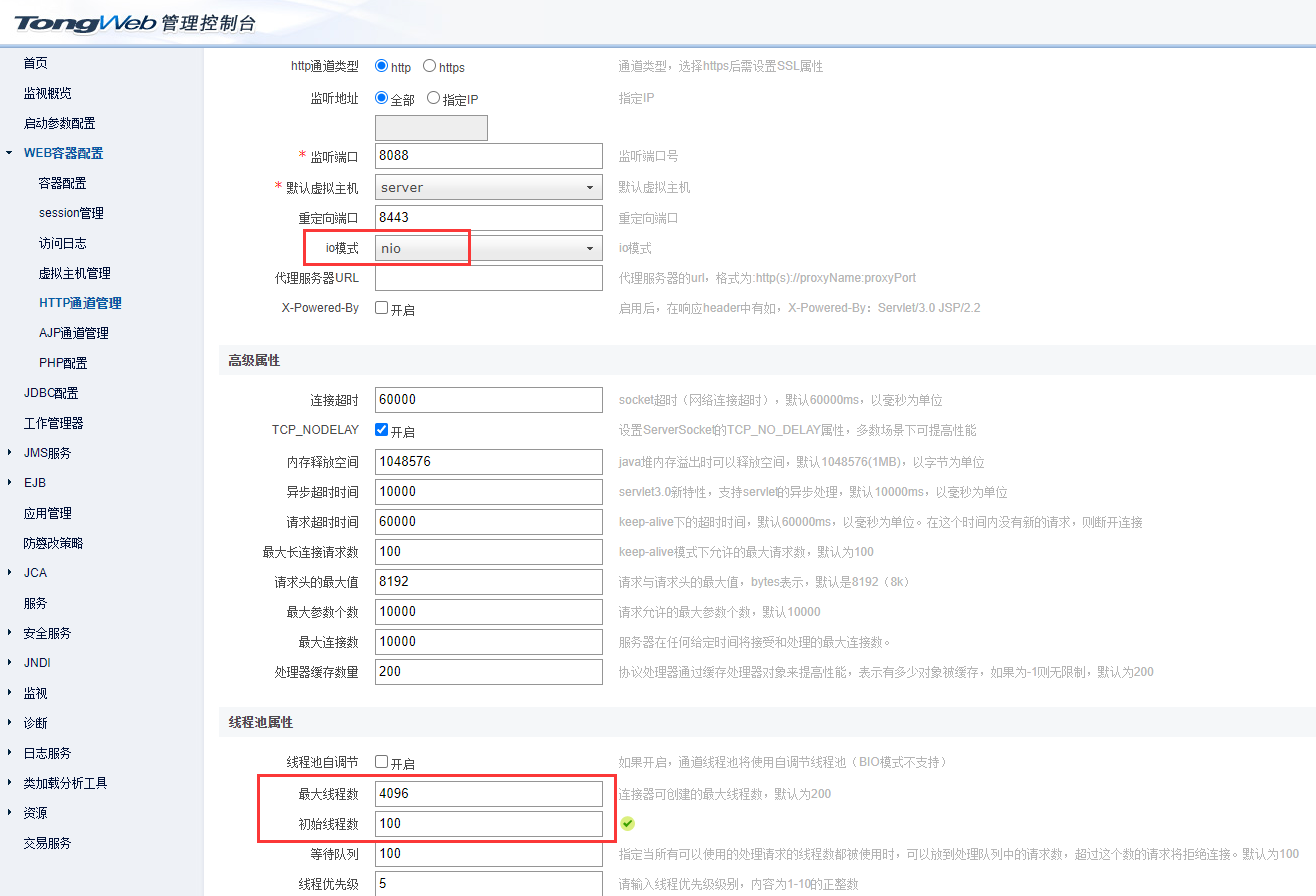Screen dimensions: 1316x896
Task: Open PHP配置 in the sidebar
Action: coord(63,363)
